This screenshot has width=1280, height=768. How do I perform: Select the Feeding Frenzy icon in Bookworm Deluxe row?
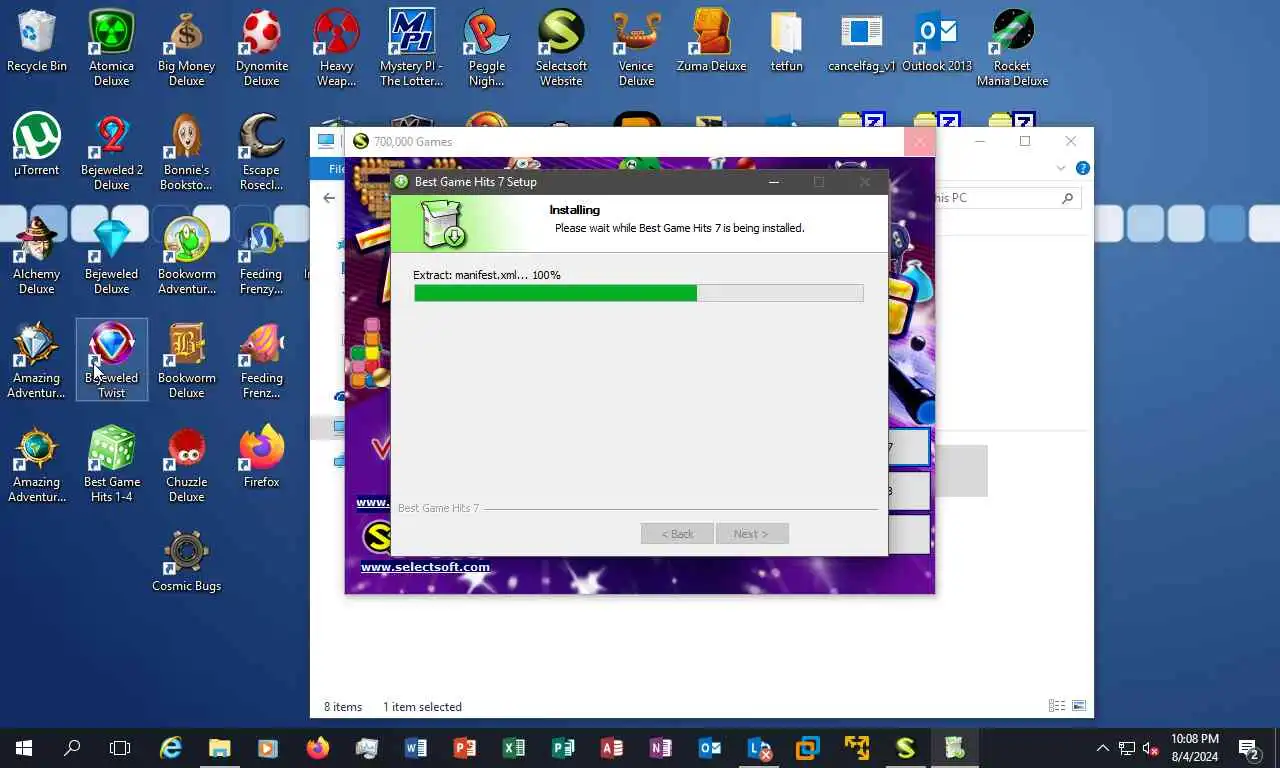[261, 360]
